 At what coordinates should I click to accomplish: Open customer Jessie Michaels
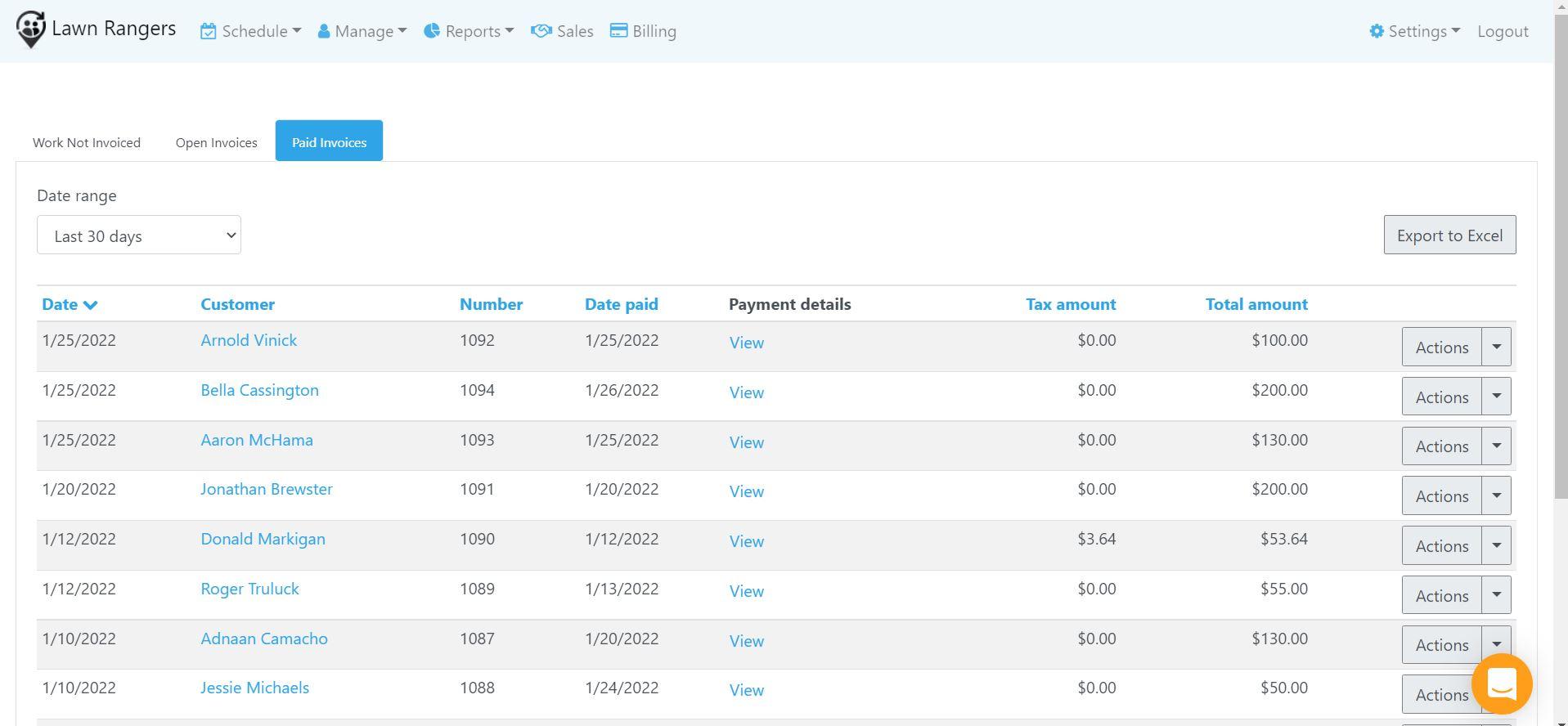pos(254,688)
